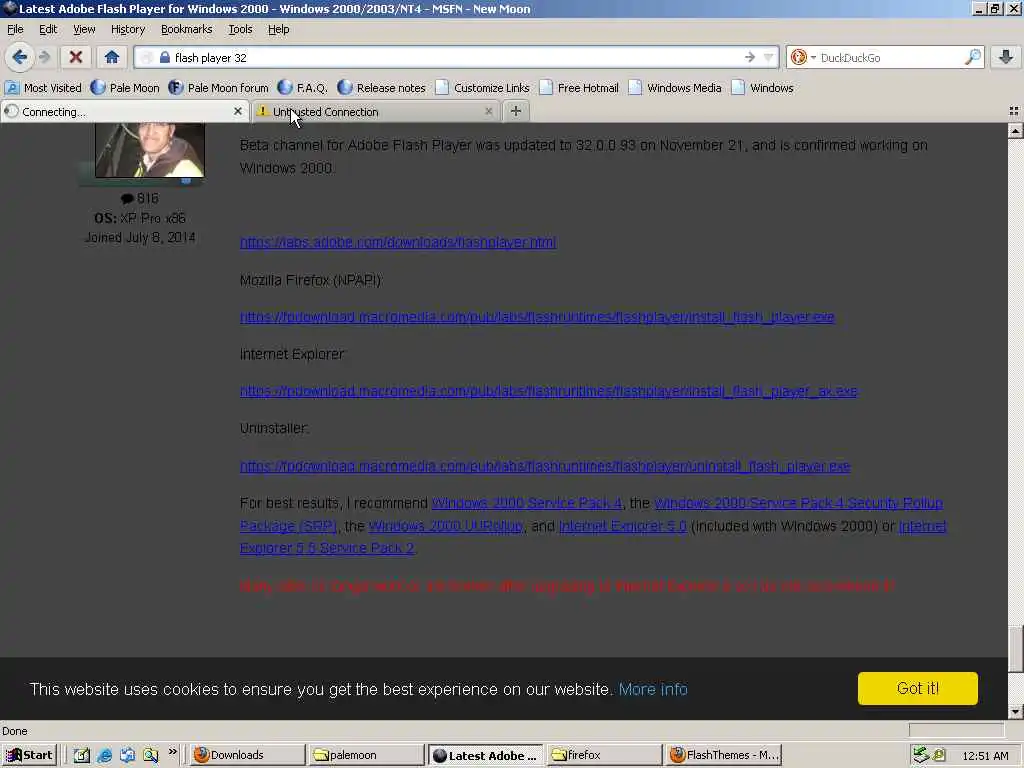The height and width of the screenshot is (768, 1024).
Task: Open the SP4 Security Rollup Package link
Action: [x=798, y=503]
